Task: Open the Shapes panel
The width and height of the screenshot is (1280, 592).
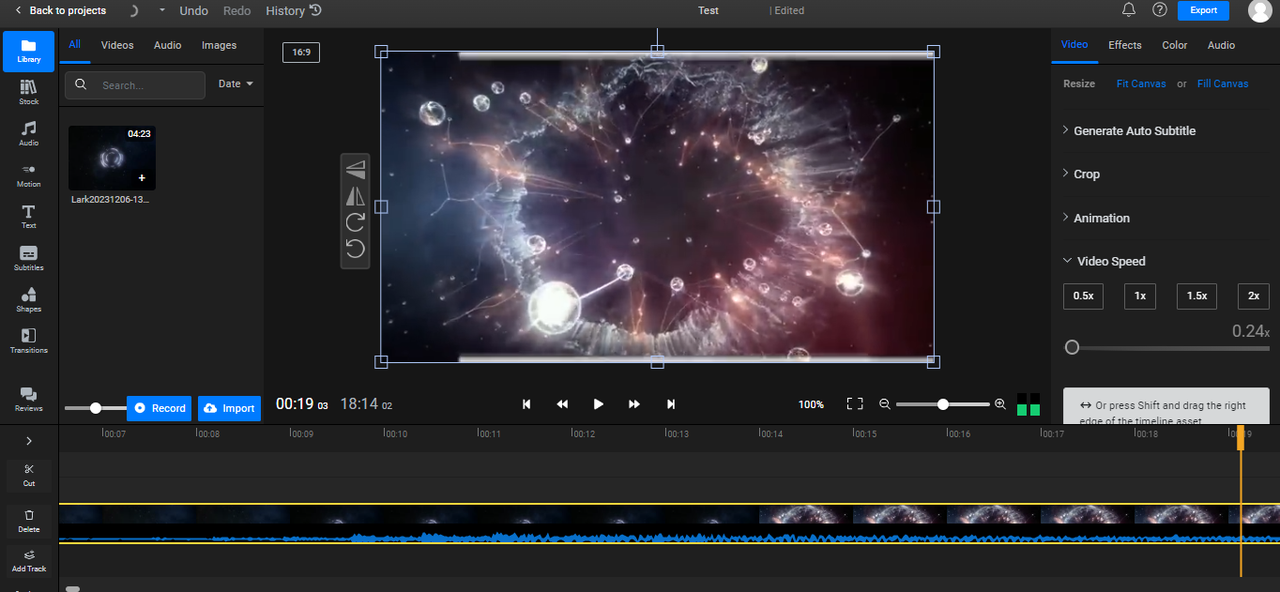Action: point(29,299)
